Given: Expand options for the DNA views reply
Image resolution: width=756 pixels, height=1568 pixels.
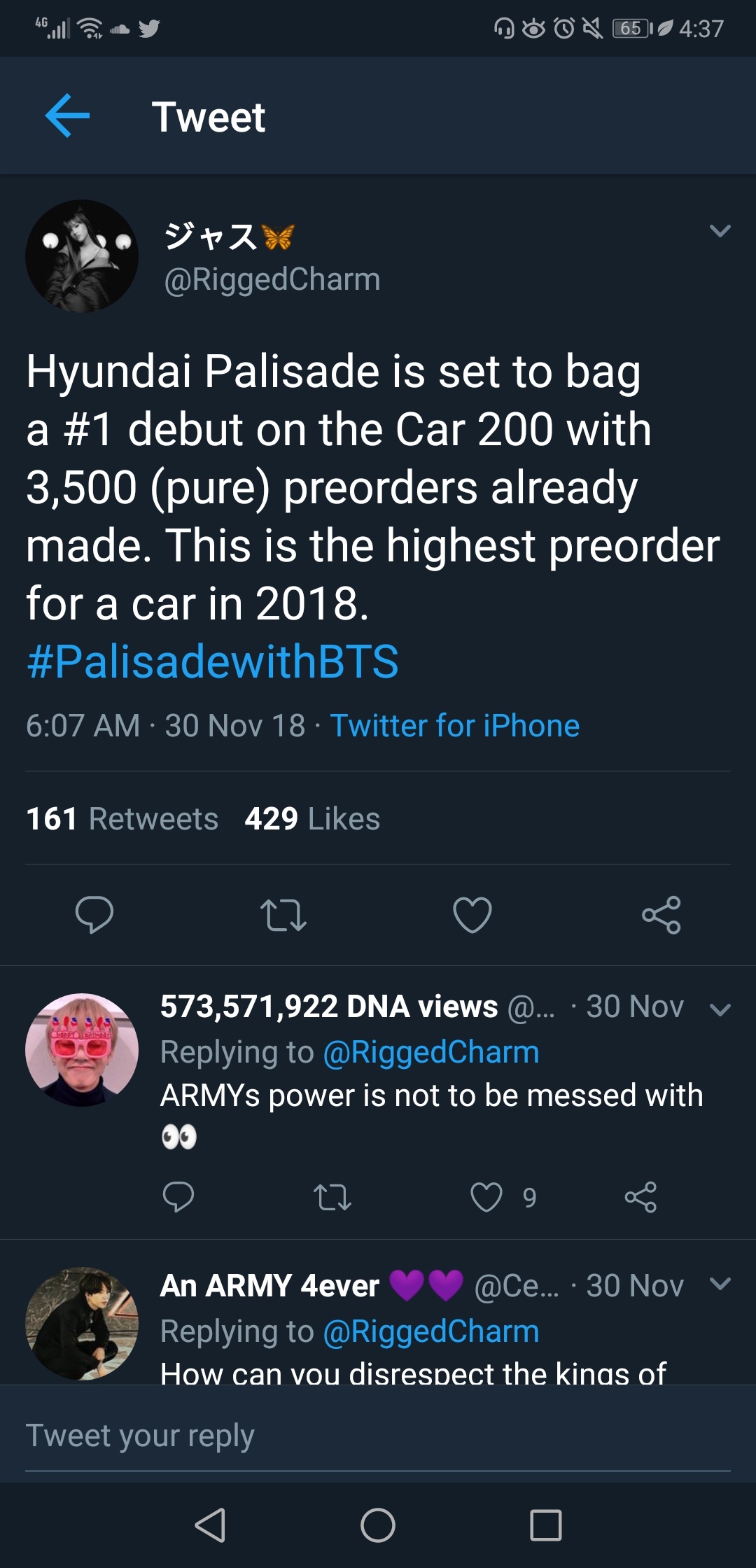Looking at the screenshot, I should 720,1009.
